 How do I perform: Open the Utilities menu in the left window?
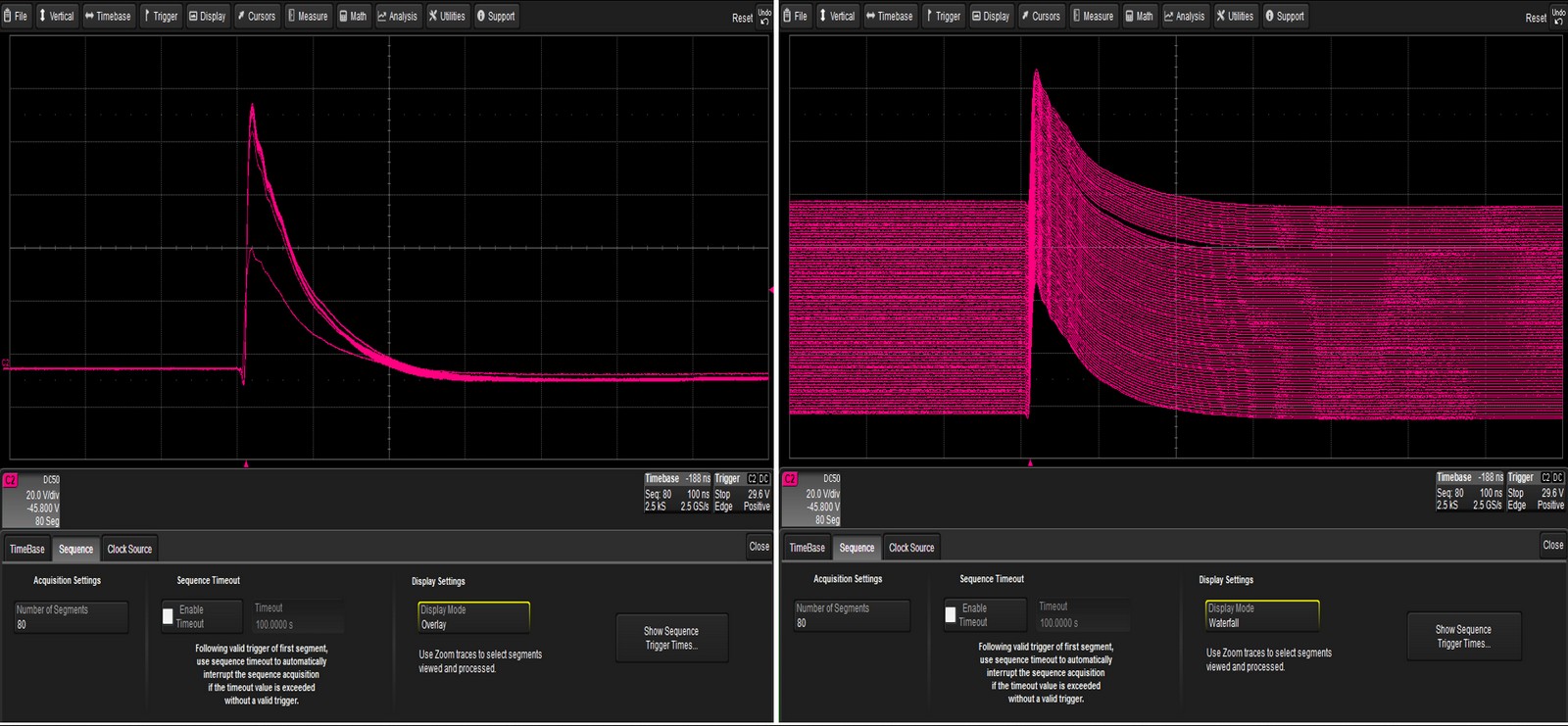pos(447,16)
